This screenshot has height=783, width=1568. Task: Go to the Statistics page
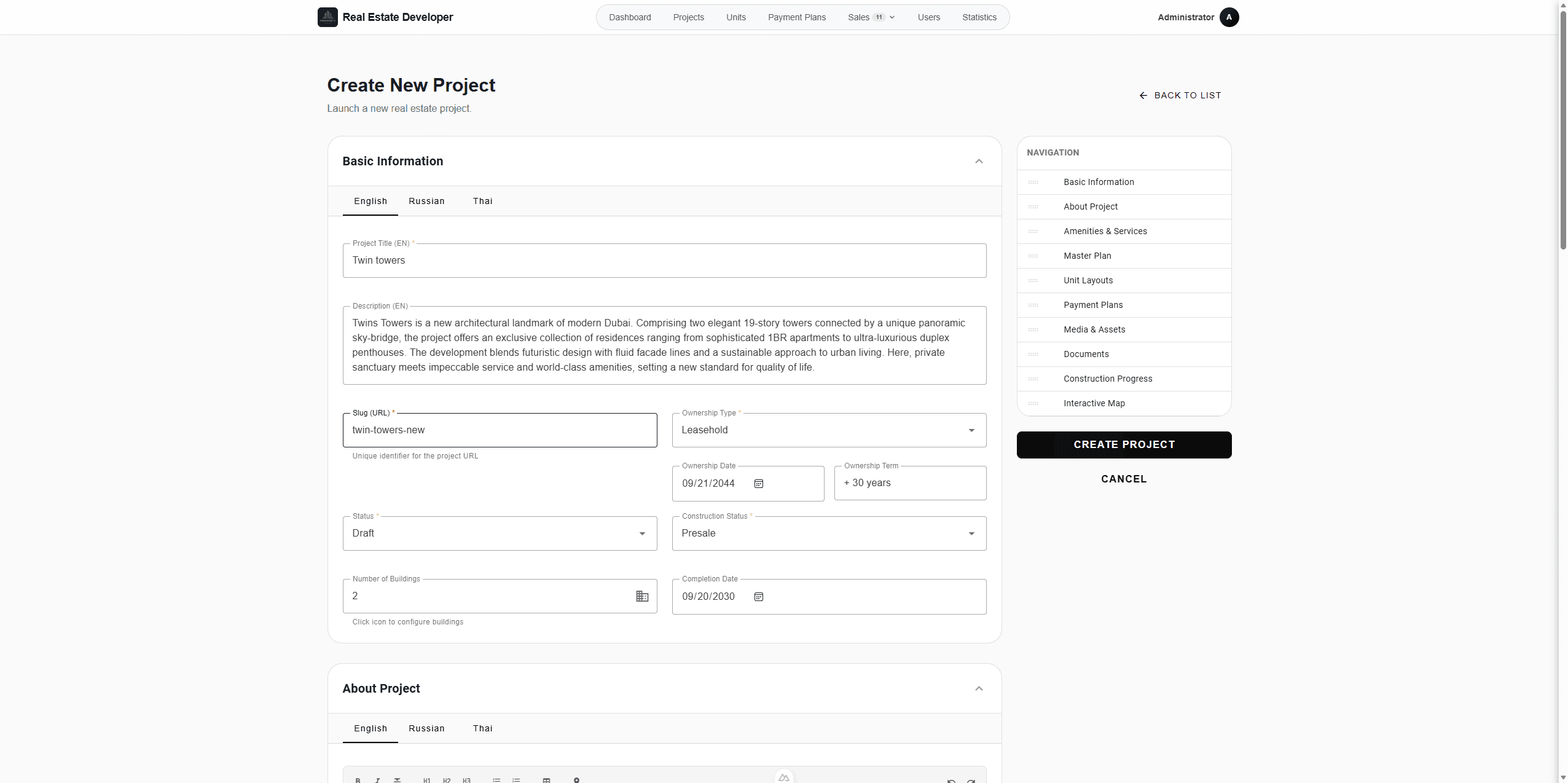979,17
